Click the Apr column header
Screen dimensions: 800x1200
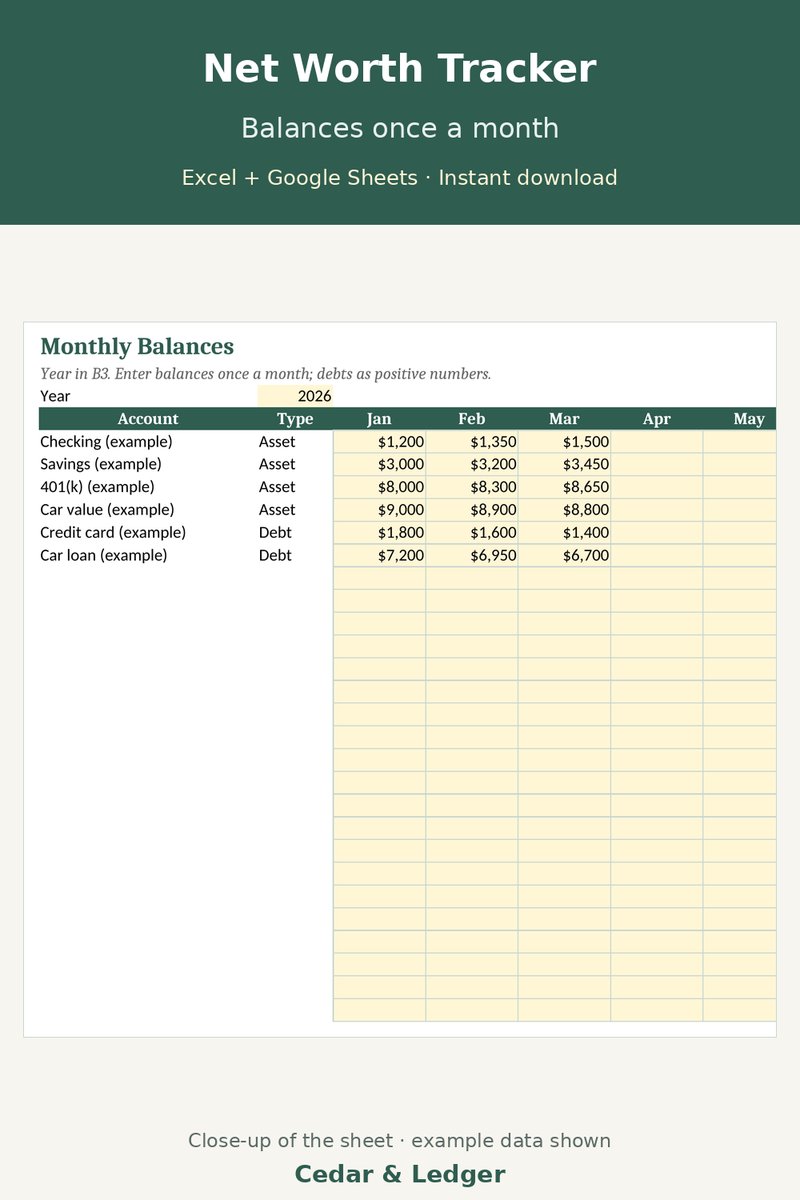[657, 419]
